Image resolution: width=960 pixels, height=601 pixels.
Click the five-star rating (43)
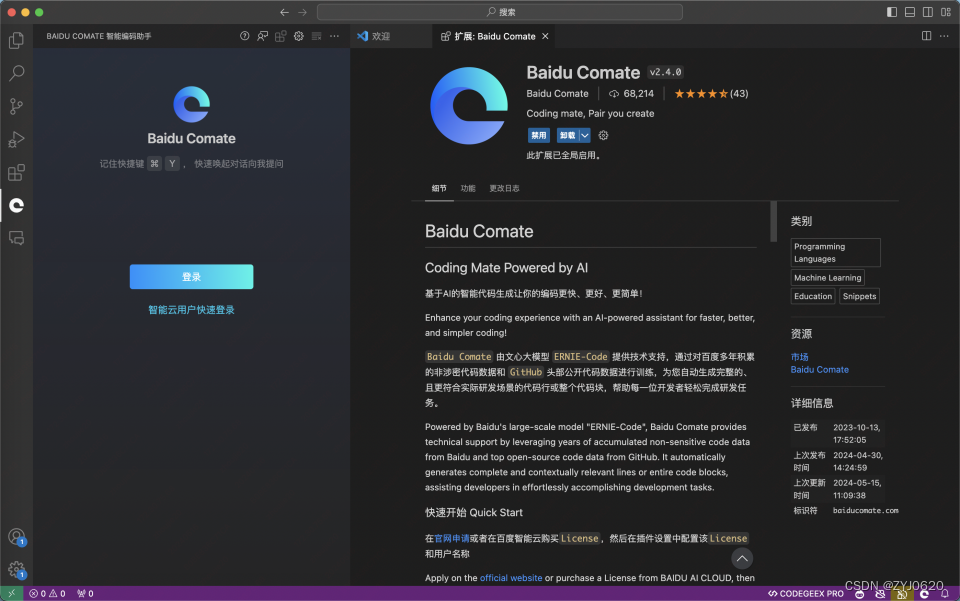pos(711,94)
